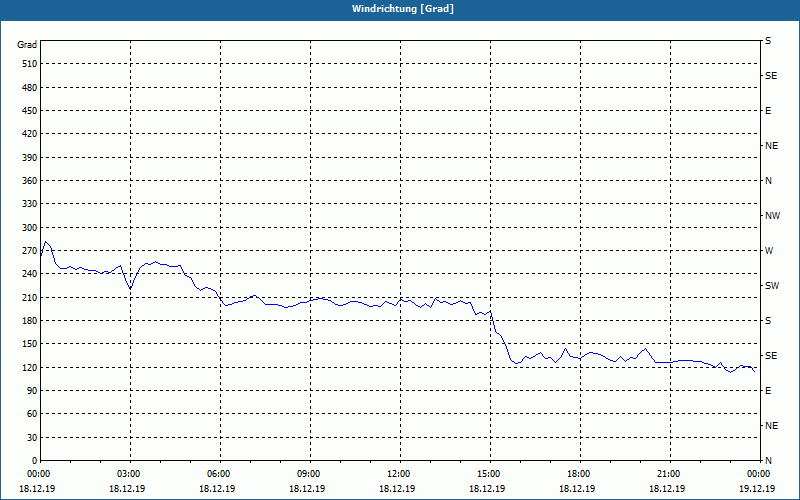Click the 'NW' compass label
Image resolution: width=800 pixels, height=500 pixels.
click(x=772, y=216)
